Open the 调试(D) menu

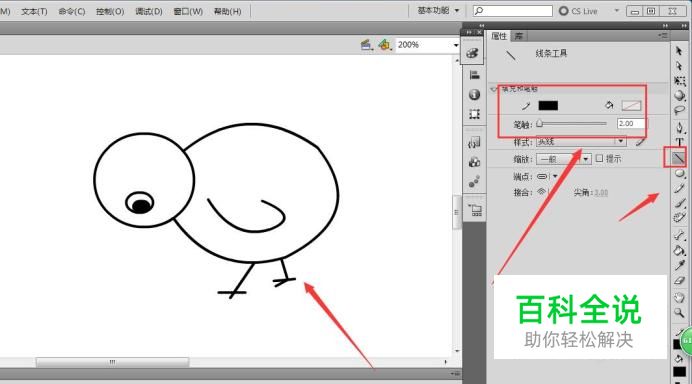point(149,11)
